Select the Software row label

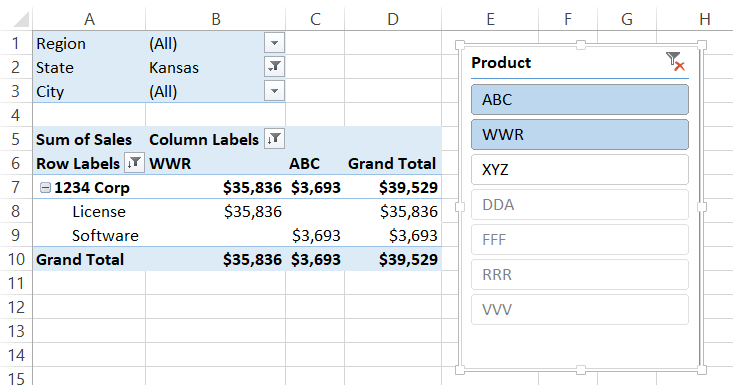click(89, 235)
